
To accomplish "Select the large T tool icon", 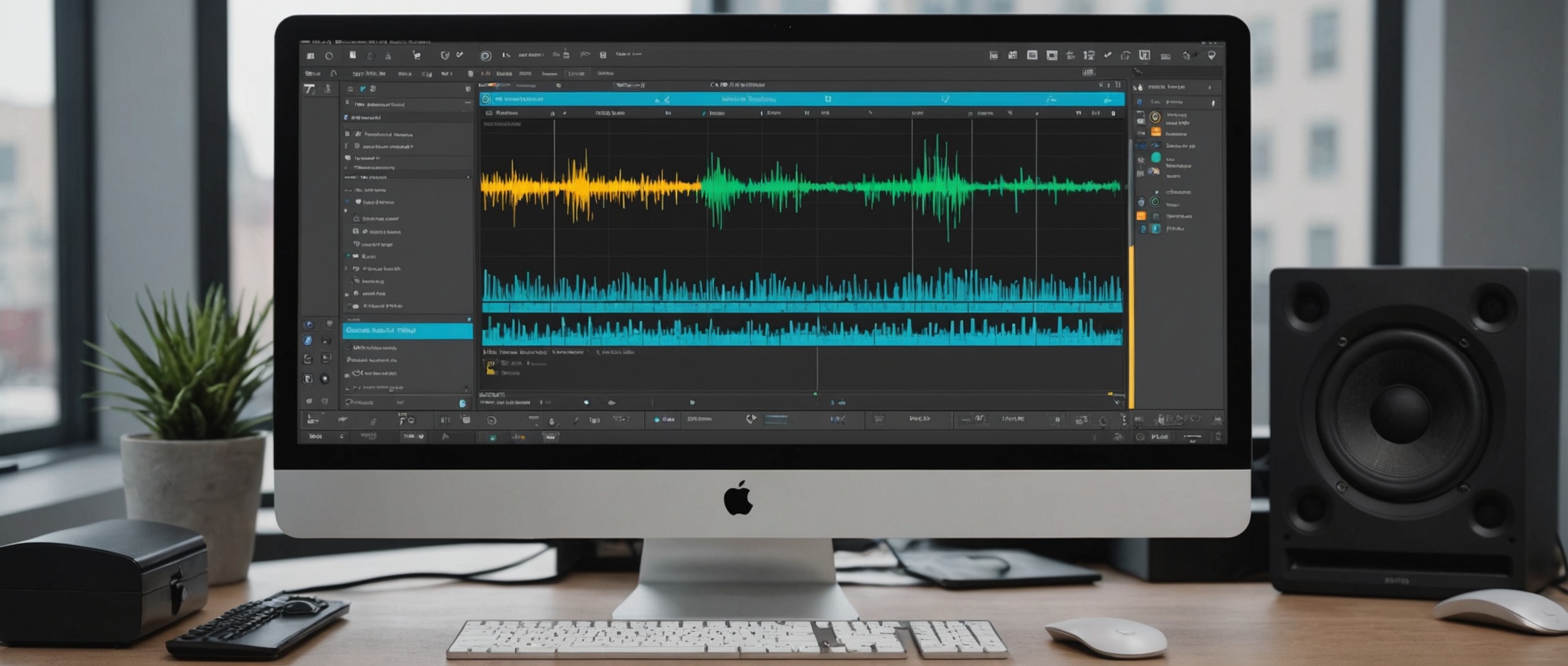I will [x=309, y=89].
